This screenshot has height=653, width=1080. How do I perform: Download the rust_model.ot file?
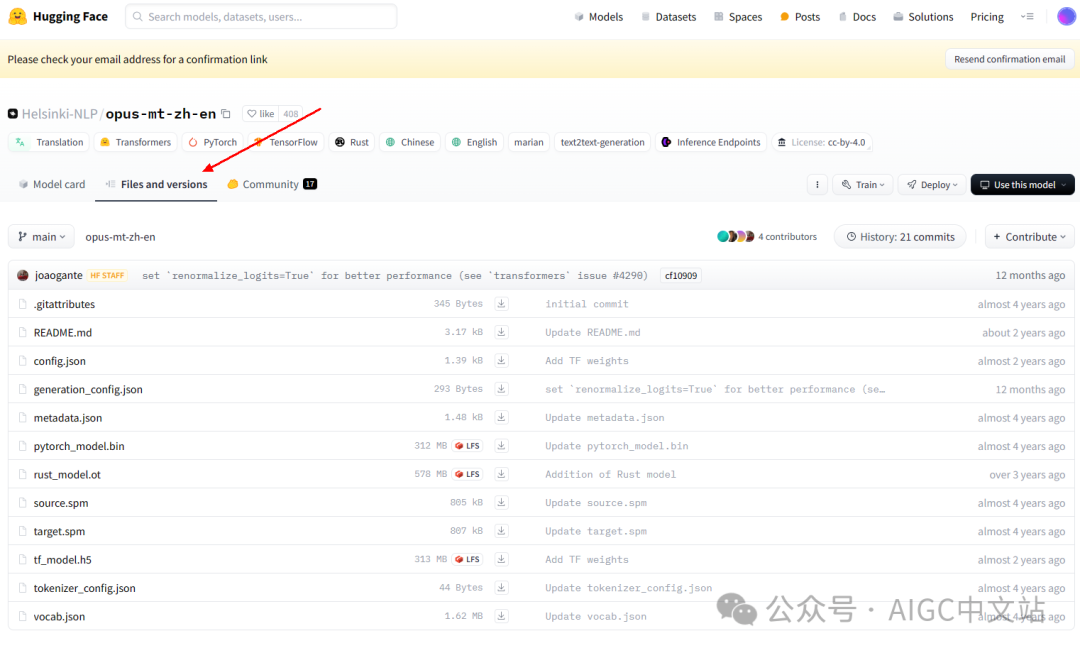(x=501, y=474)
